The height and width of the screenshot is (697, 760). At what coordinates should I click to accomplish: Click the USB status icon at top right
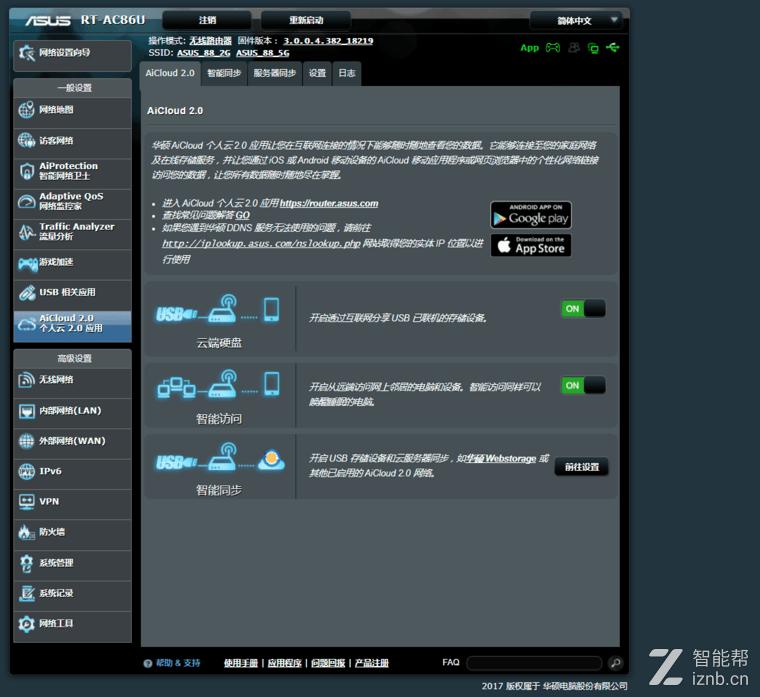click(612, 47)
